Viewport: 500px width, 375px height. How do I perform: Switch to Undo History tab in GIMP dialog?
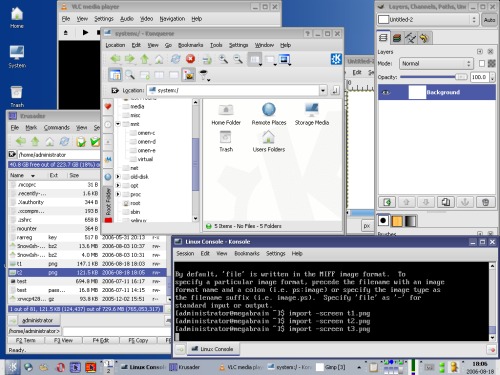click(x=424, y=38)
